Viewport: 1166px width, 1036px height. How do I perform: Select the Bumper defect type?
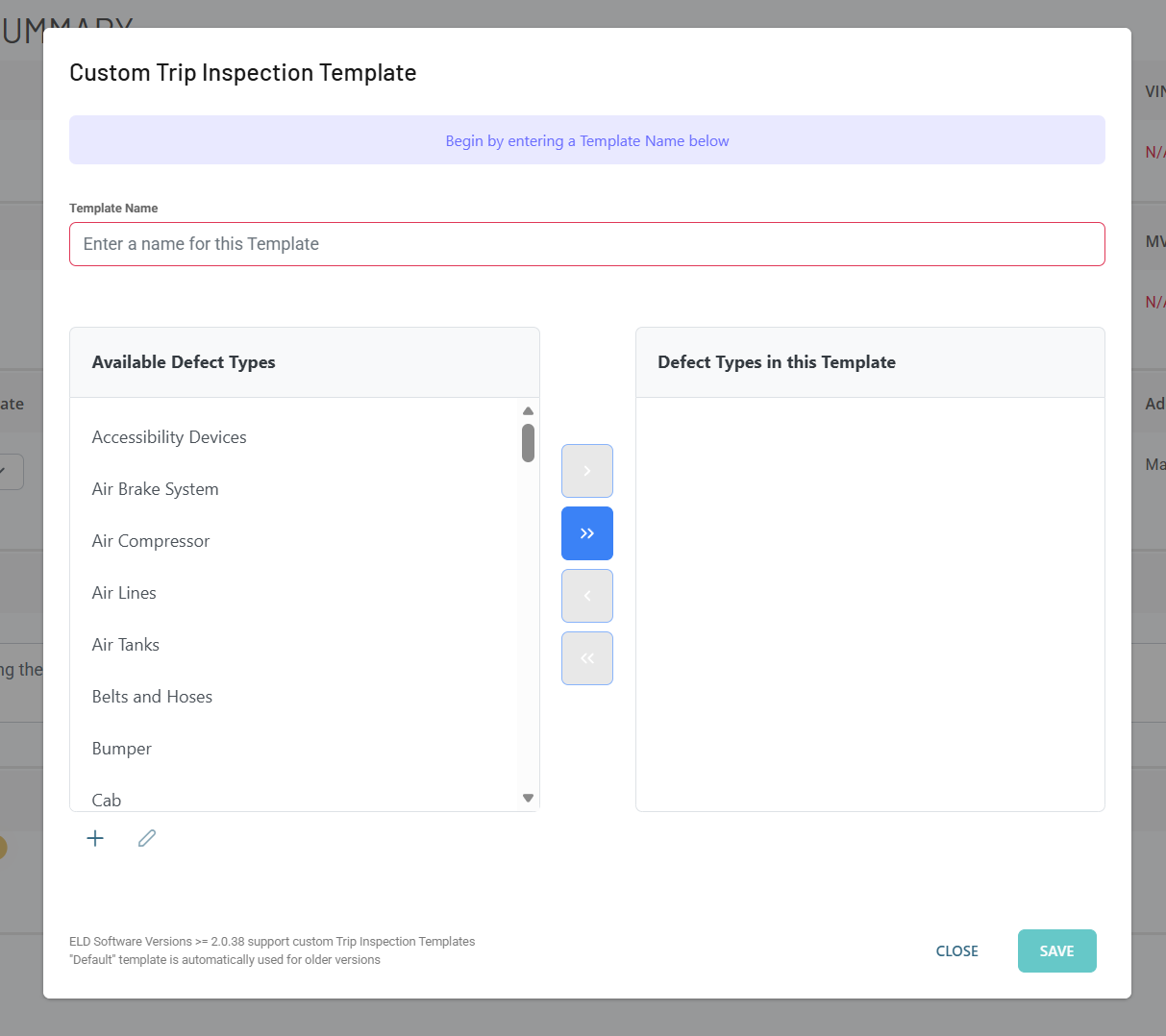121,748
